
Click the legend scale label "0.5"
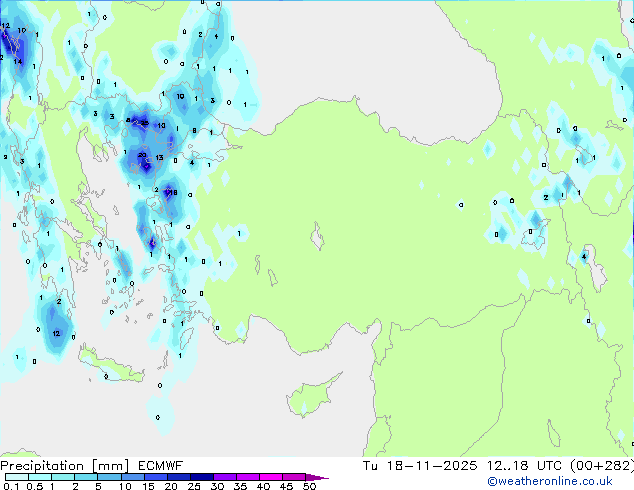coord(35,486)
